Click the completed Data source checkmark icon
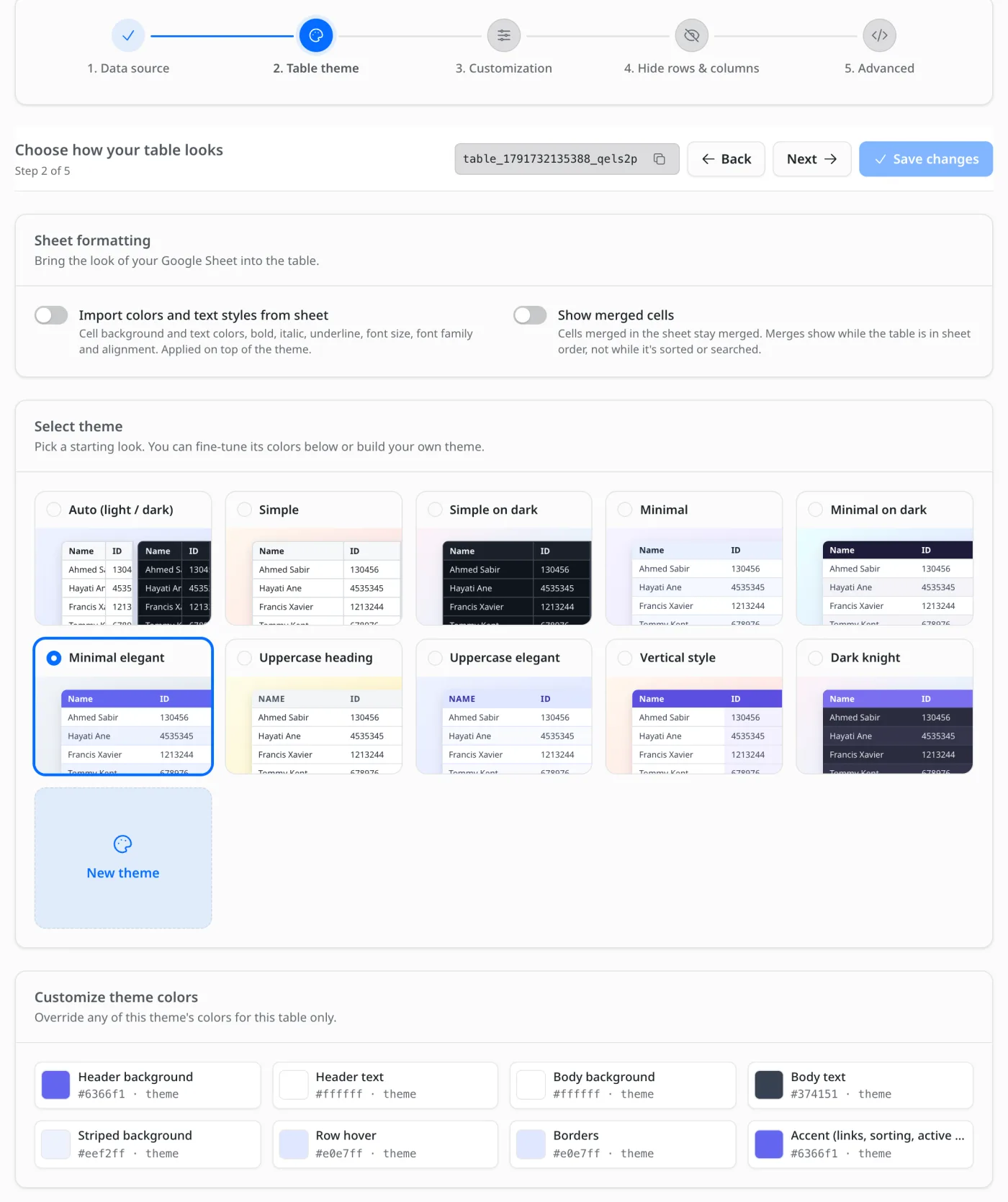The image size is (1008, 1202). [128, 35]
